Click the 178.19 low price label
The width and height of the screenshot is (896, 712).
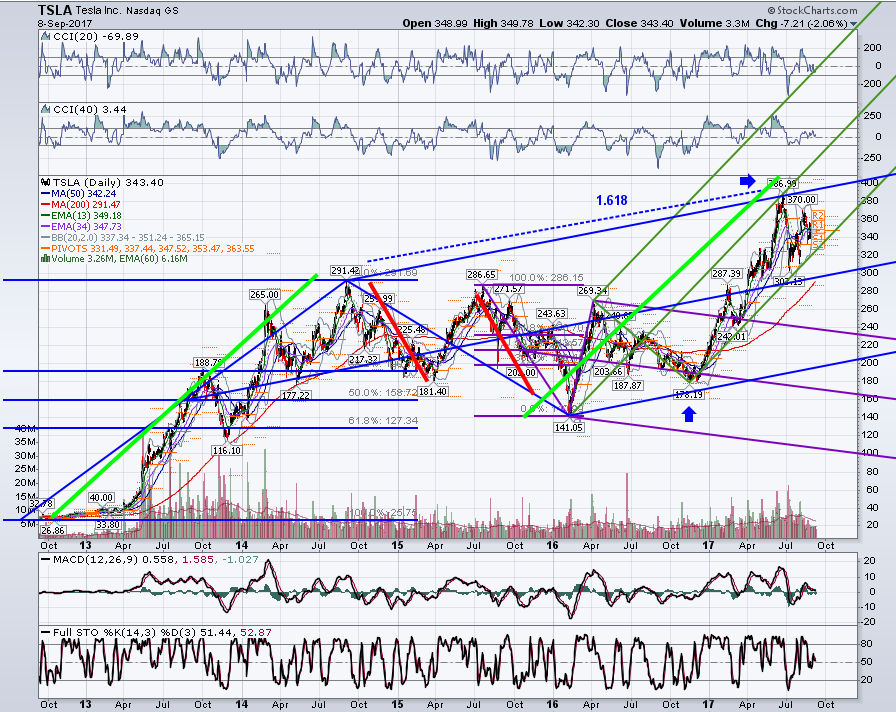pyautogui.click(x=689, y=394)
